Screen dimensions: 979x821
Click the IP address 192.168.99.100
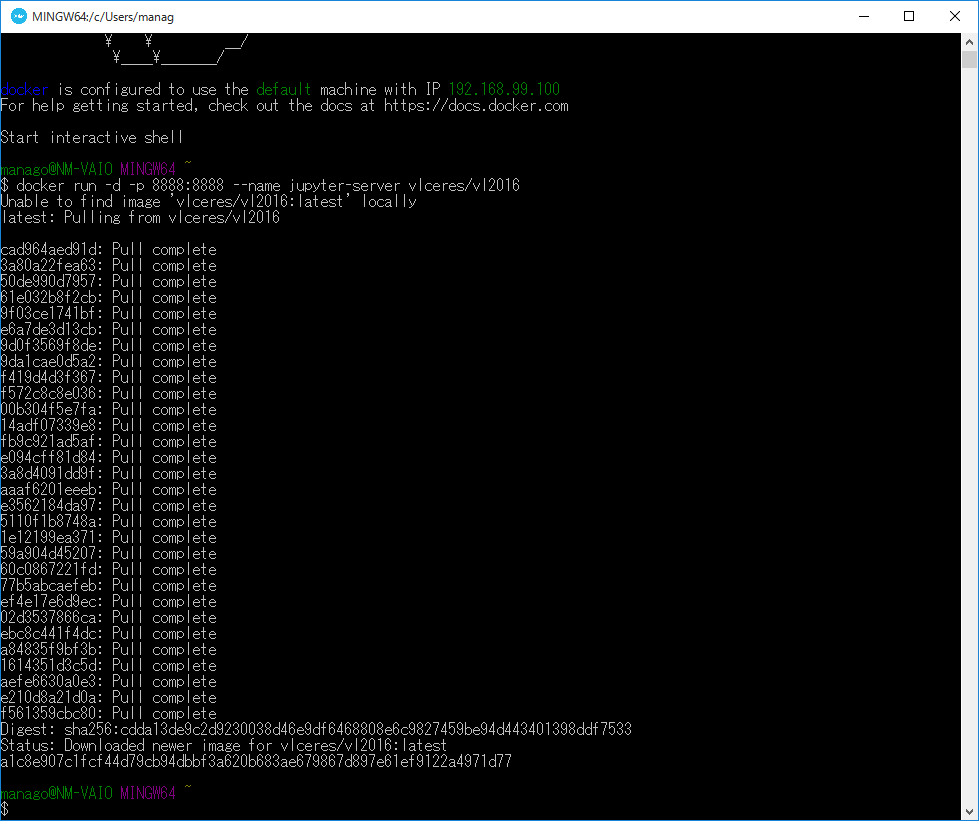[504, 89]
